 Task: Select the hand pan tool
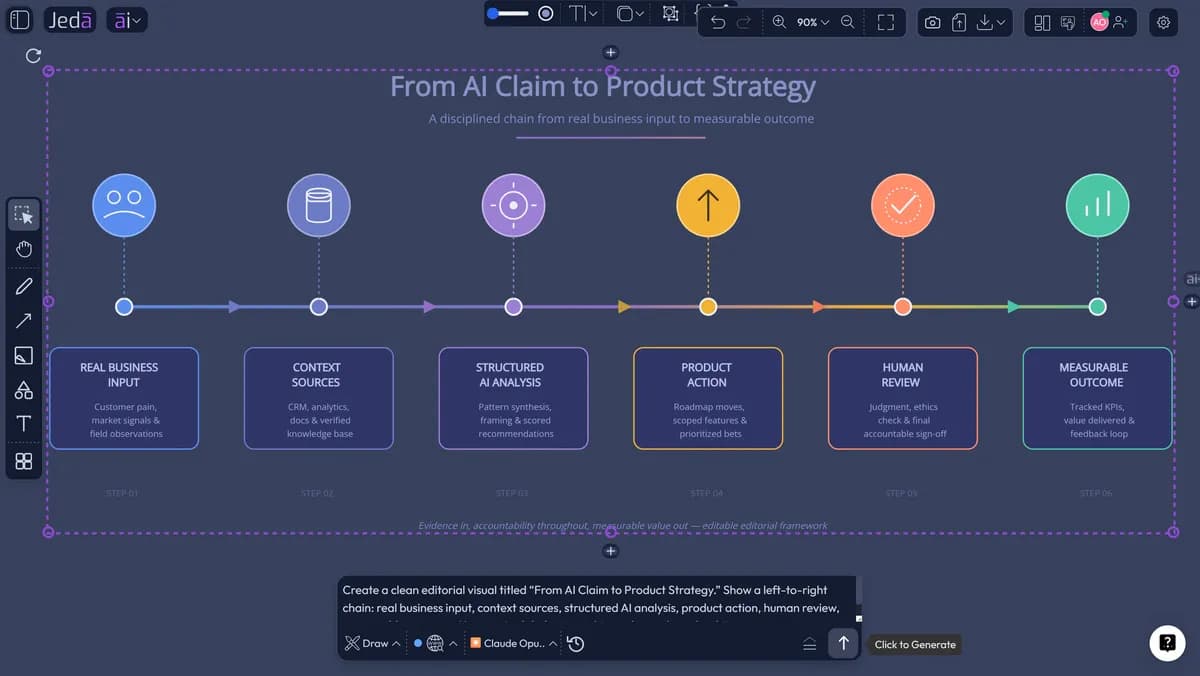[x=24, y=250]
